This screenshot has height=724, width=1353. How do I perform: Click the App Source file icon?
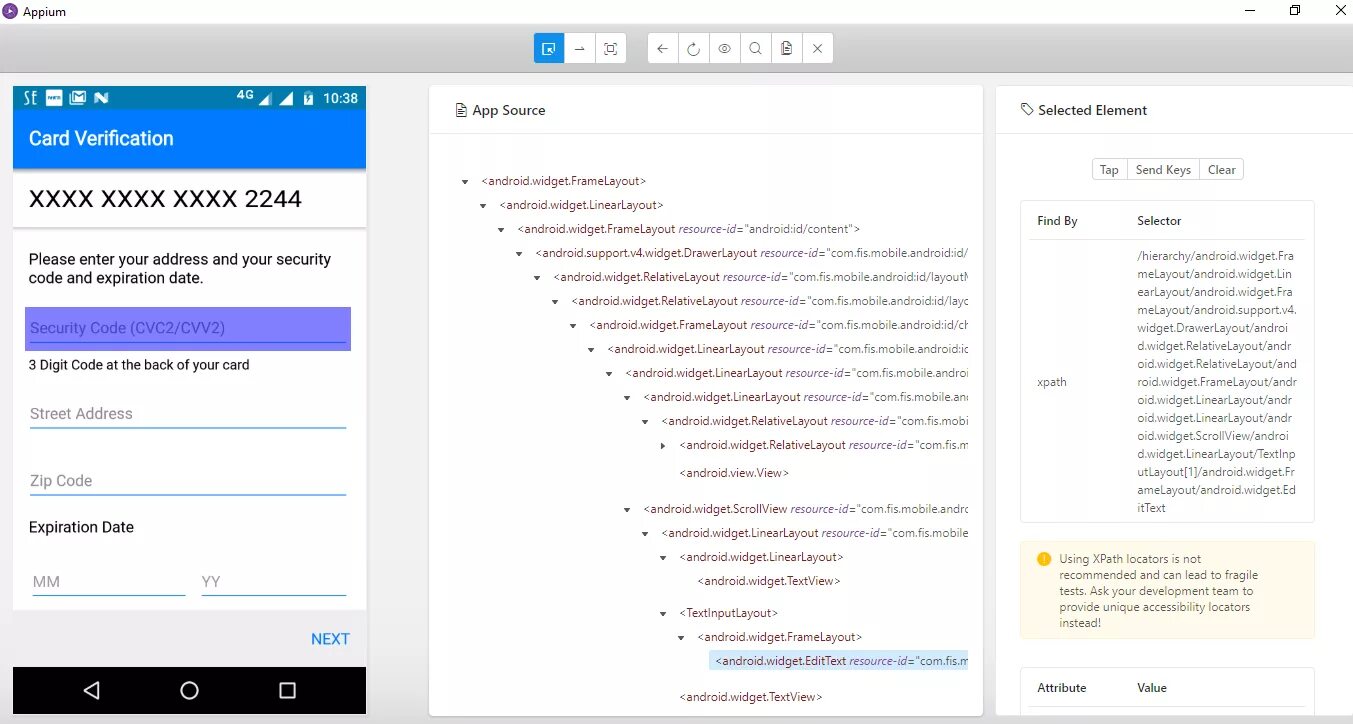point(461,110)
